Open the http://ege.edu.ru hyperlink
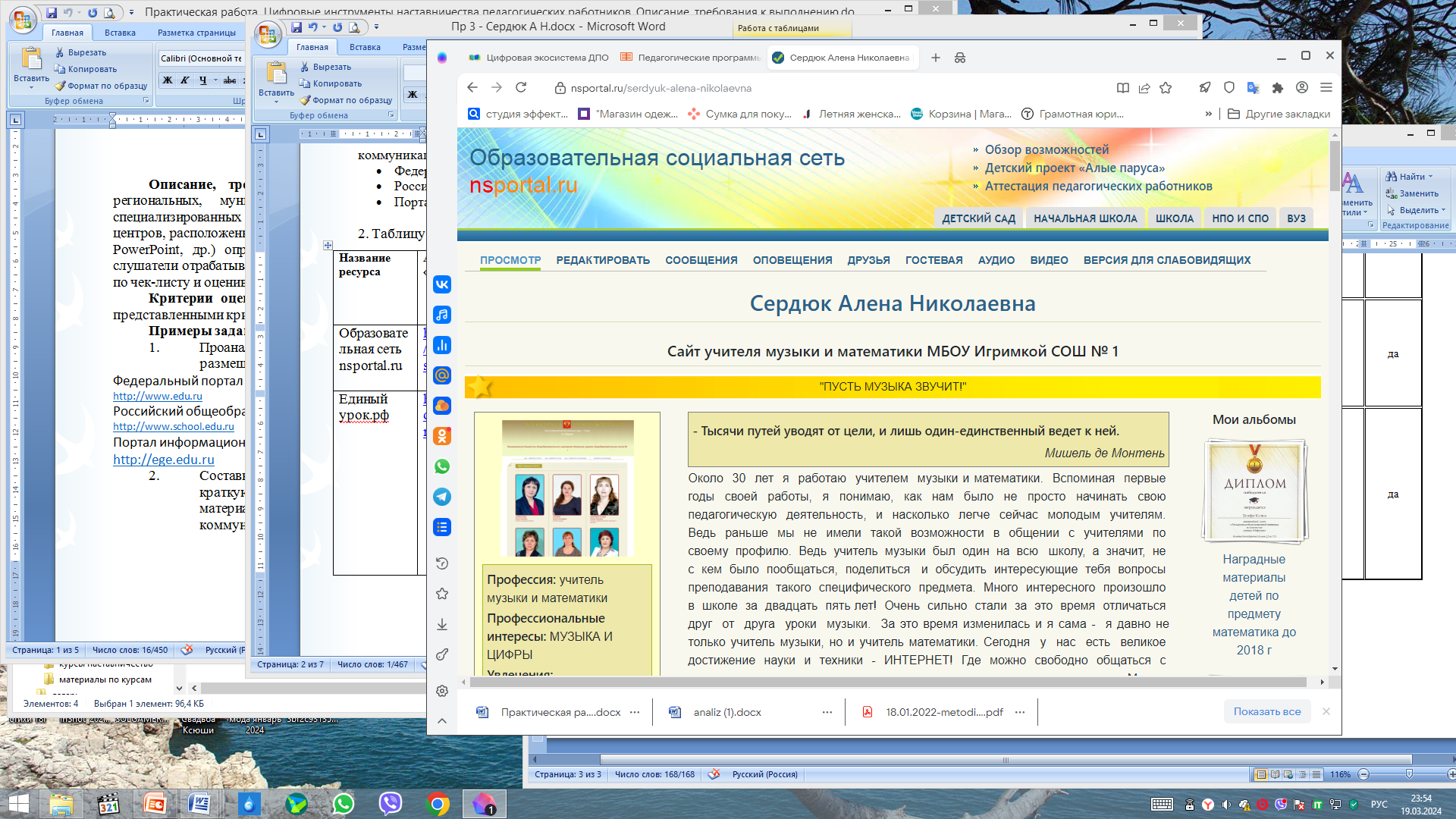 tap(164, 460)
